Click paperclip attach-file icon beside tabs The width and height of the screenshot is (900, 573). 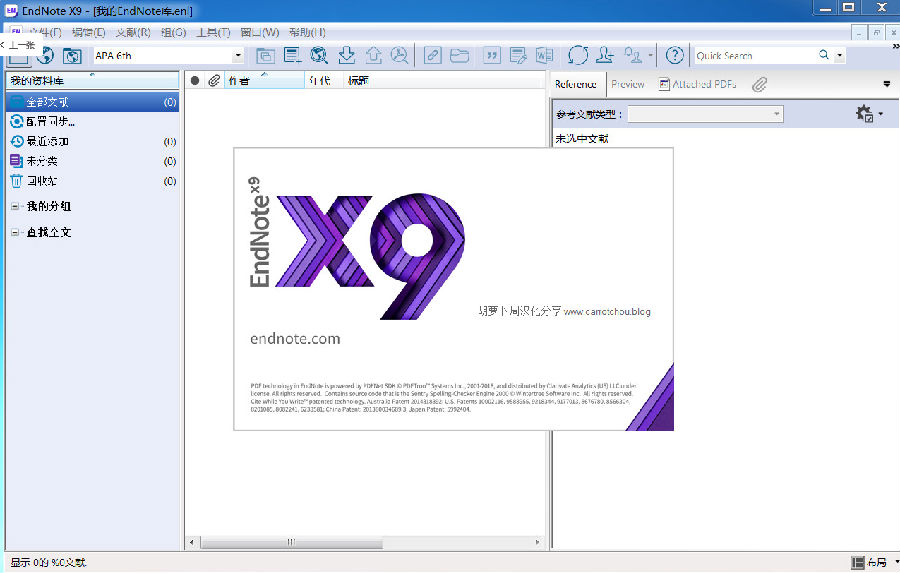point(760,85)
